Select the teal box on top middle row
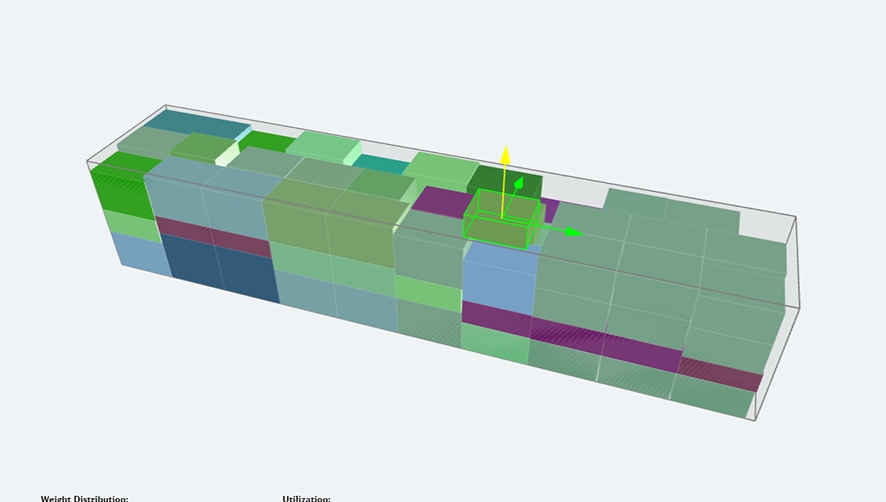Viewport: 886px width, 502px height. click(x=380, y=163)
